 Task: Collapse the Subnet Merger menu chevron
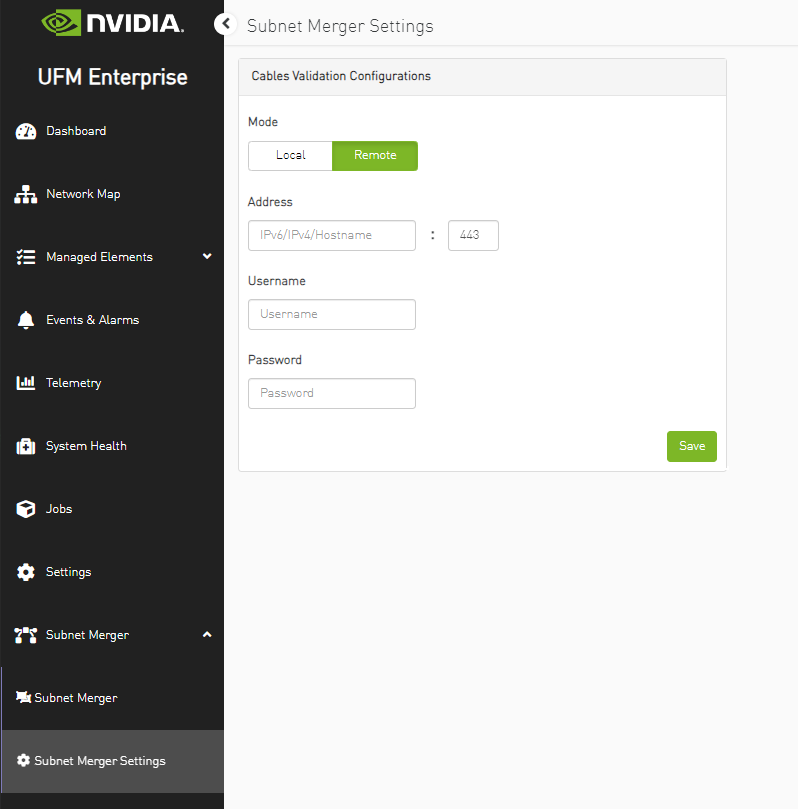(207, 635)
